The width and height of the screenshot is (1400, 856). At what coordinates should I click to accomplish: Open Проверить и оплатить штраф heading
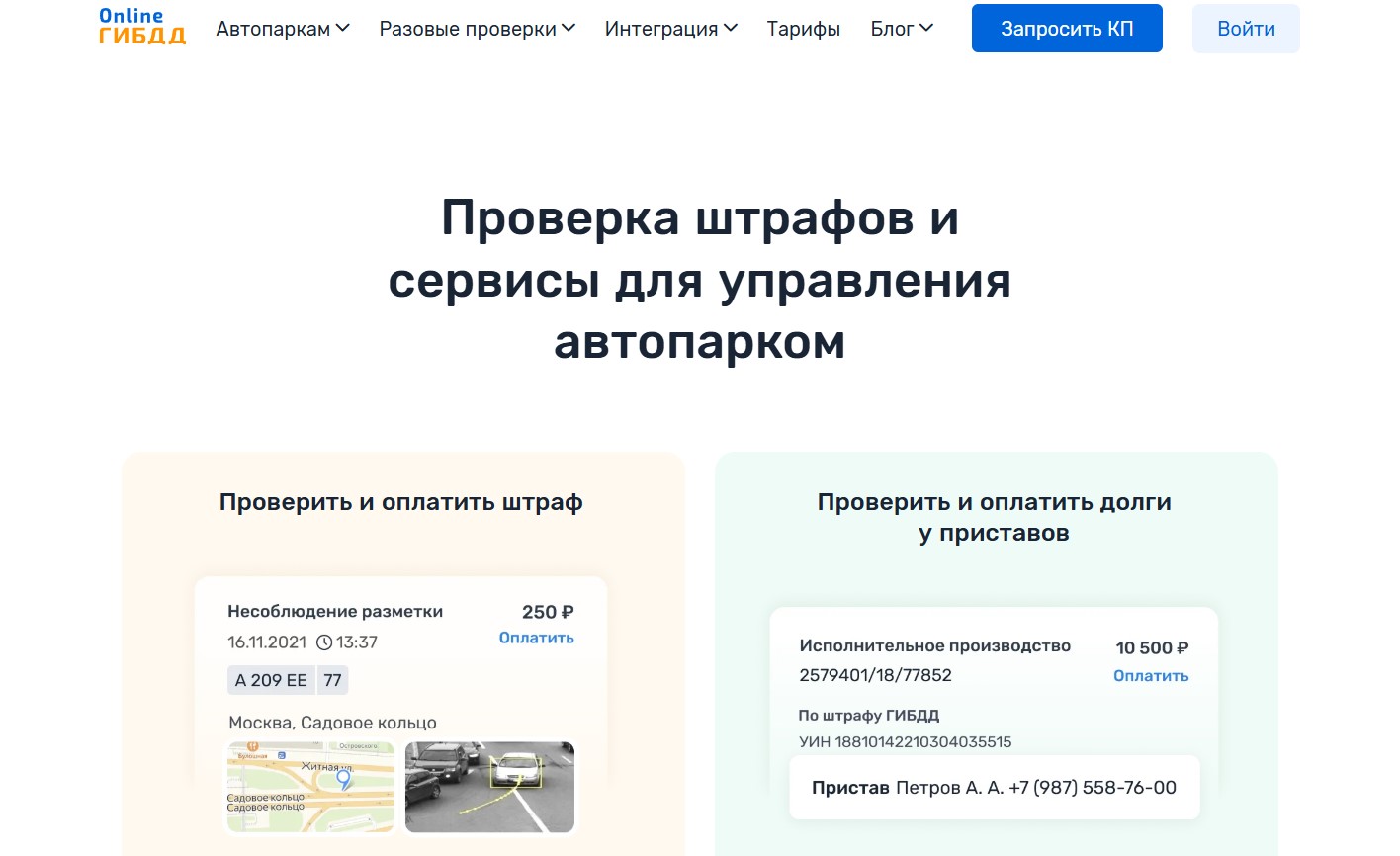[400, 502]
